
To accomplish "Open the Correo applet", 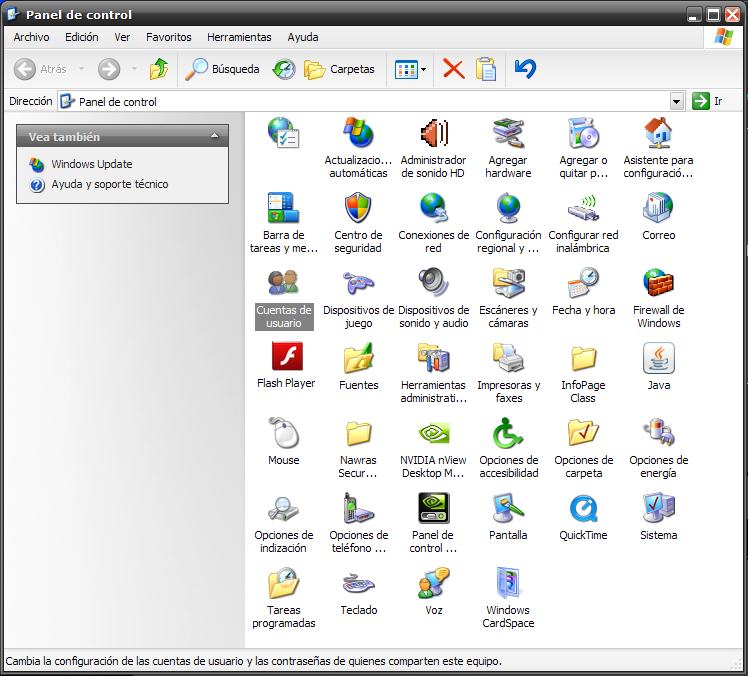I will coord(658,208).
